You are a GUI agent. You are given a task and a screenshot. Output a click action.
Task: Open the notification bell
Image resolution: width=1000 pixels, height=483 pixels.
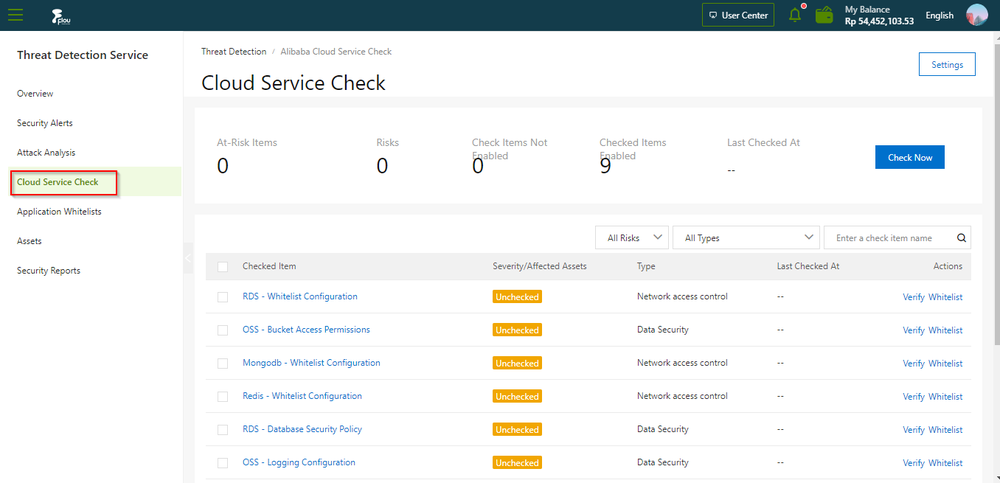click(795, 15)
